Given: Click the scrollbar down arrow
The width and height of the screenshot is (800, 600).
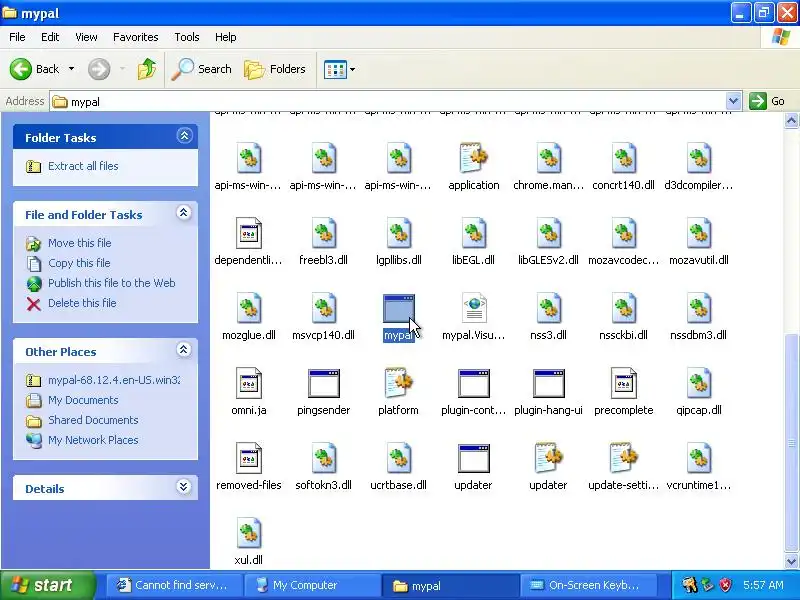Looking at the screenshot, I should point(791,561).
